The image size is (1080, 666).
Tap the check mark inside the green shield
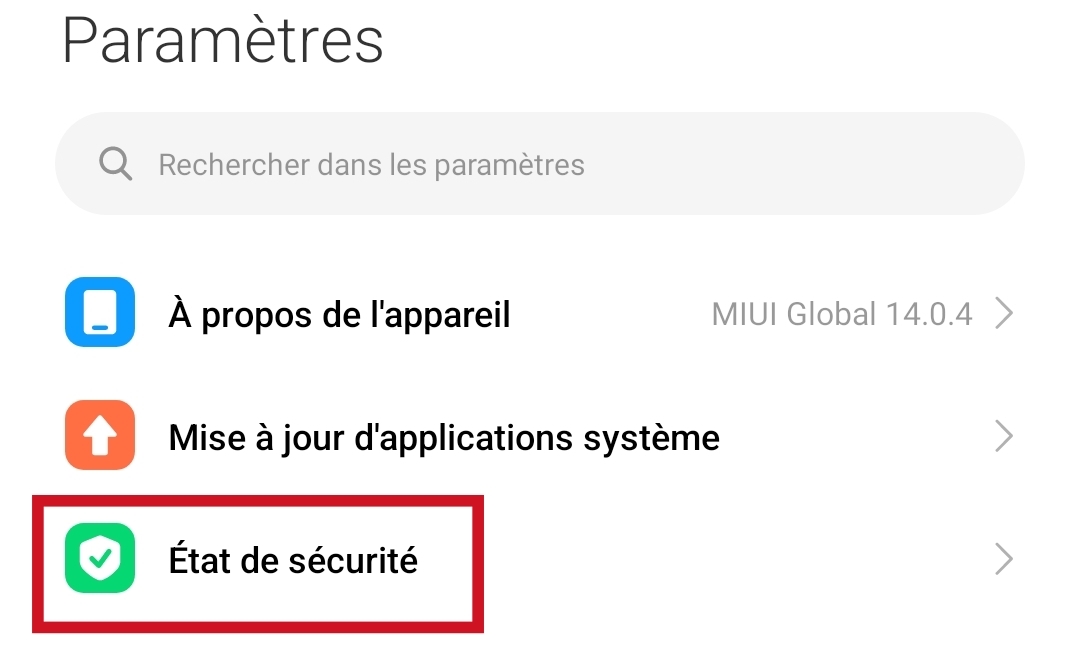click(99, 559)
